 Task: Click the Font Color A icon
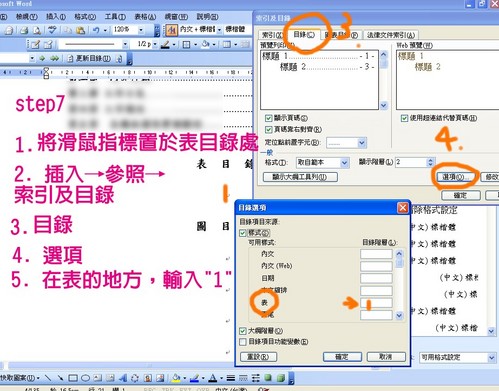213,378
